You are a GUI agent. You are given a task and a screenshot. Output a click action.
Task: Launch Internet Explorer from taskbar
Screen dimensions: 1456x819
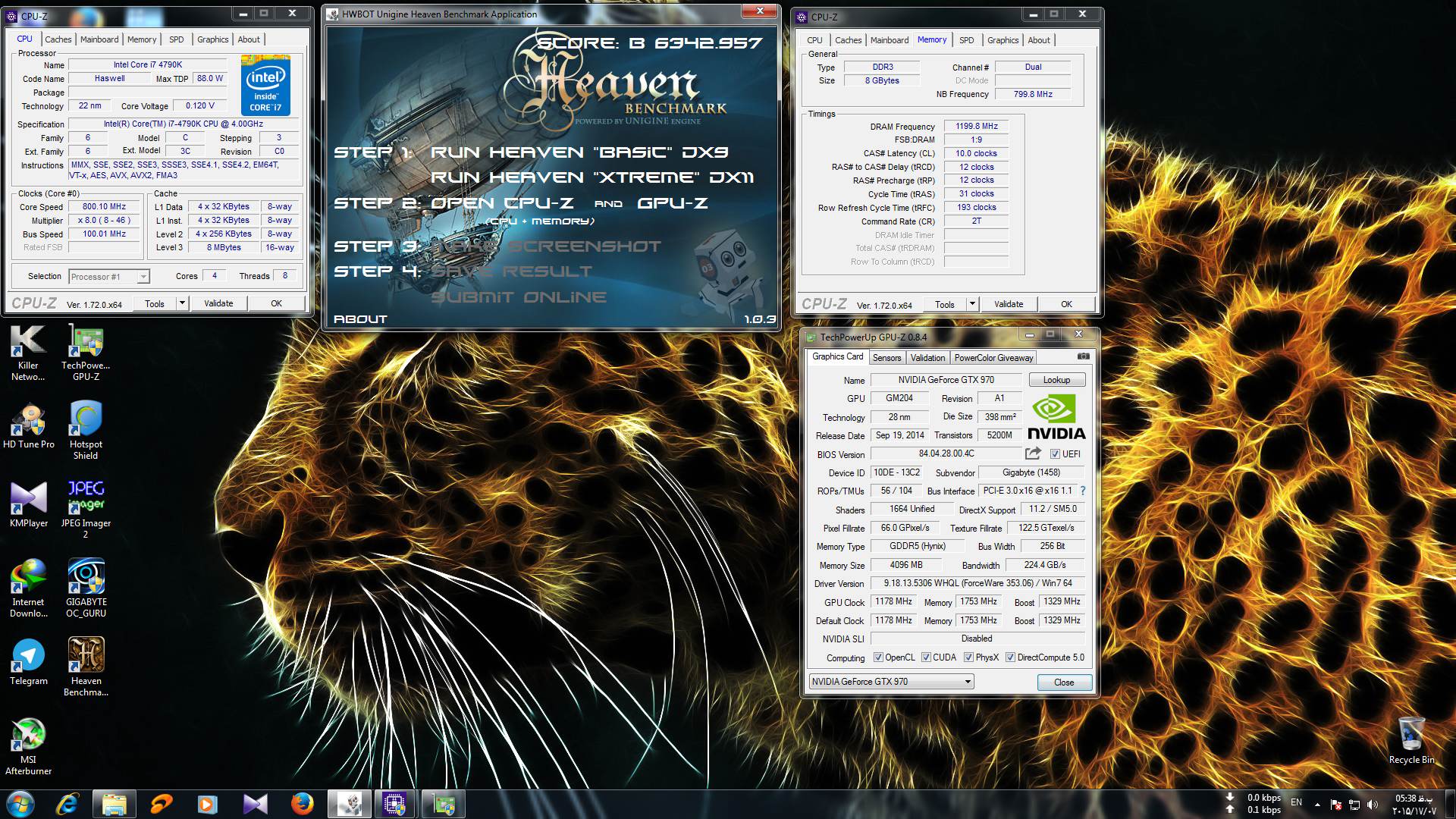click(x=67, y=804)
